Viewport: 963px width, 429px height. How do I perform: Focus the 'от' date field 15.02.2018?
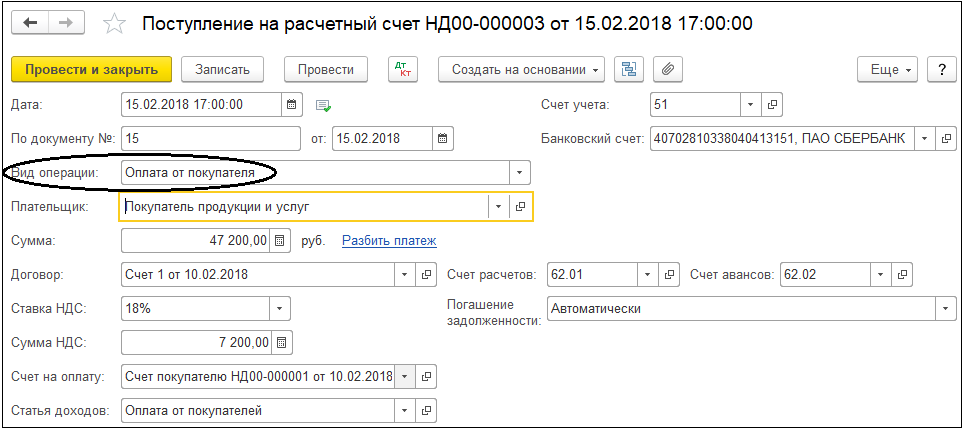(x=383, y=139)
